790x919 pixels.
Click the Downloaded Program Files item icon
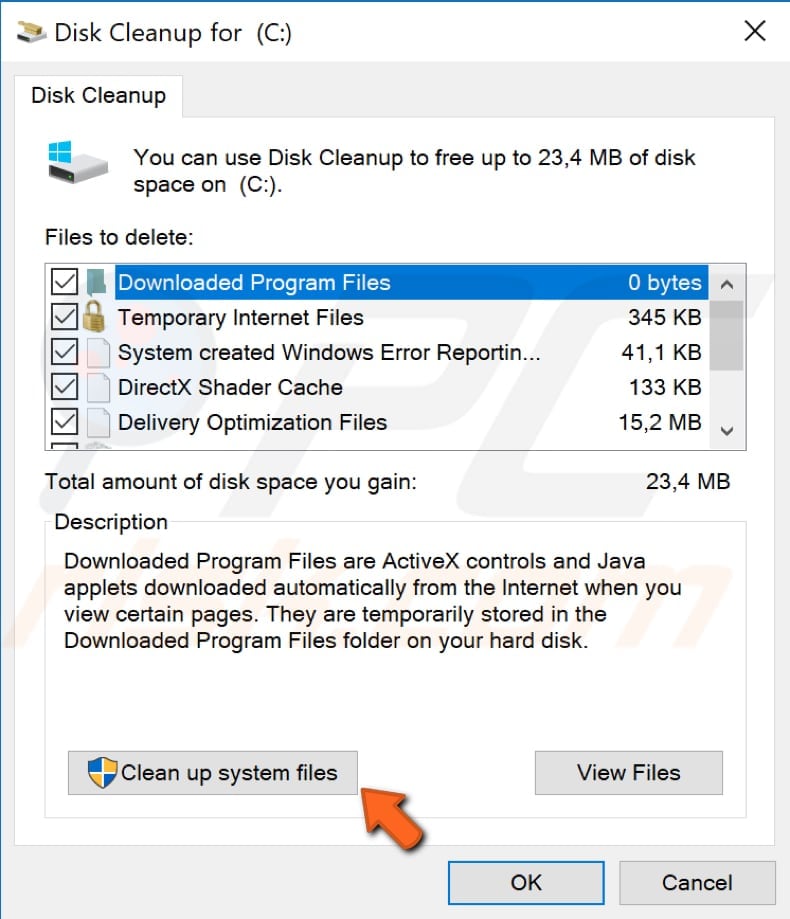point(98,282)
